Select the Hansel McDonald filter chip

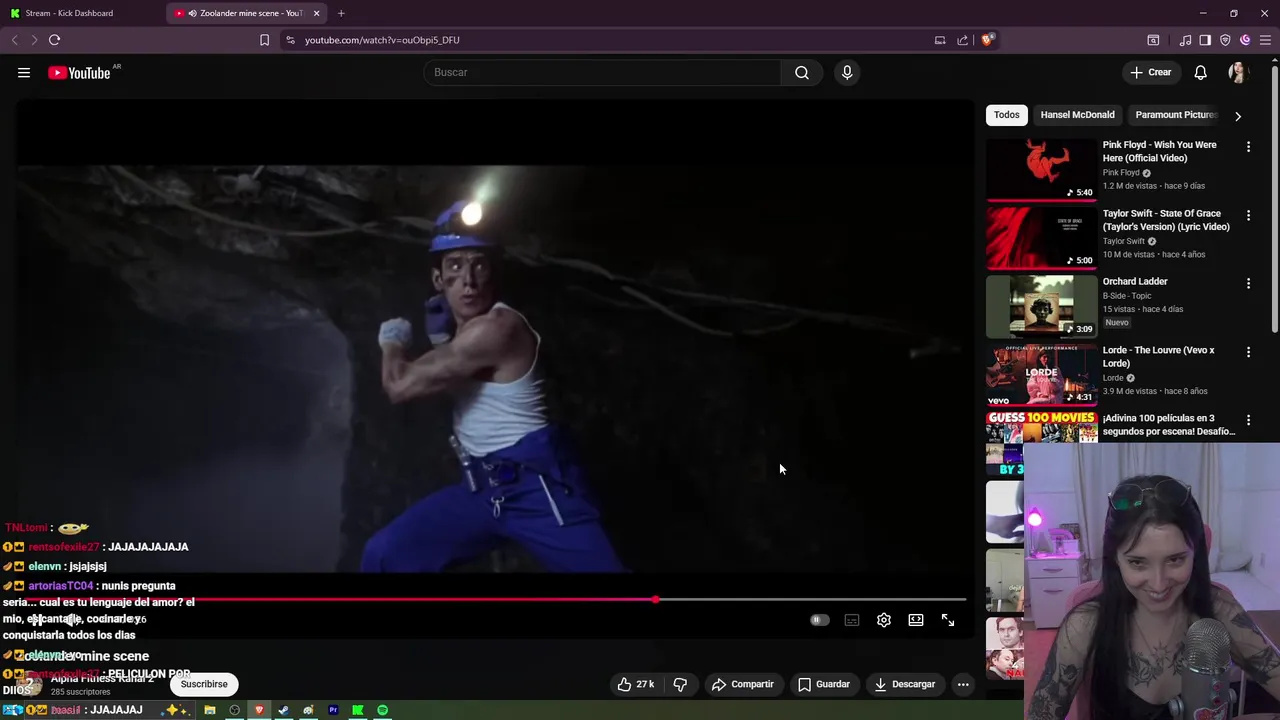coord(1077,115)
